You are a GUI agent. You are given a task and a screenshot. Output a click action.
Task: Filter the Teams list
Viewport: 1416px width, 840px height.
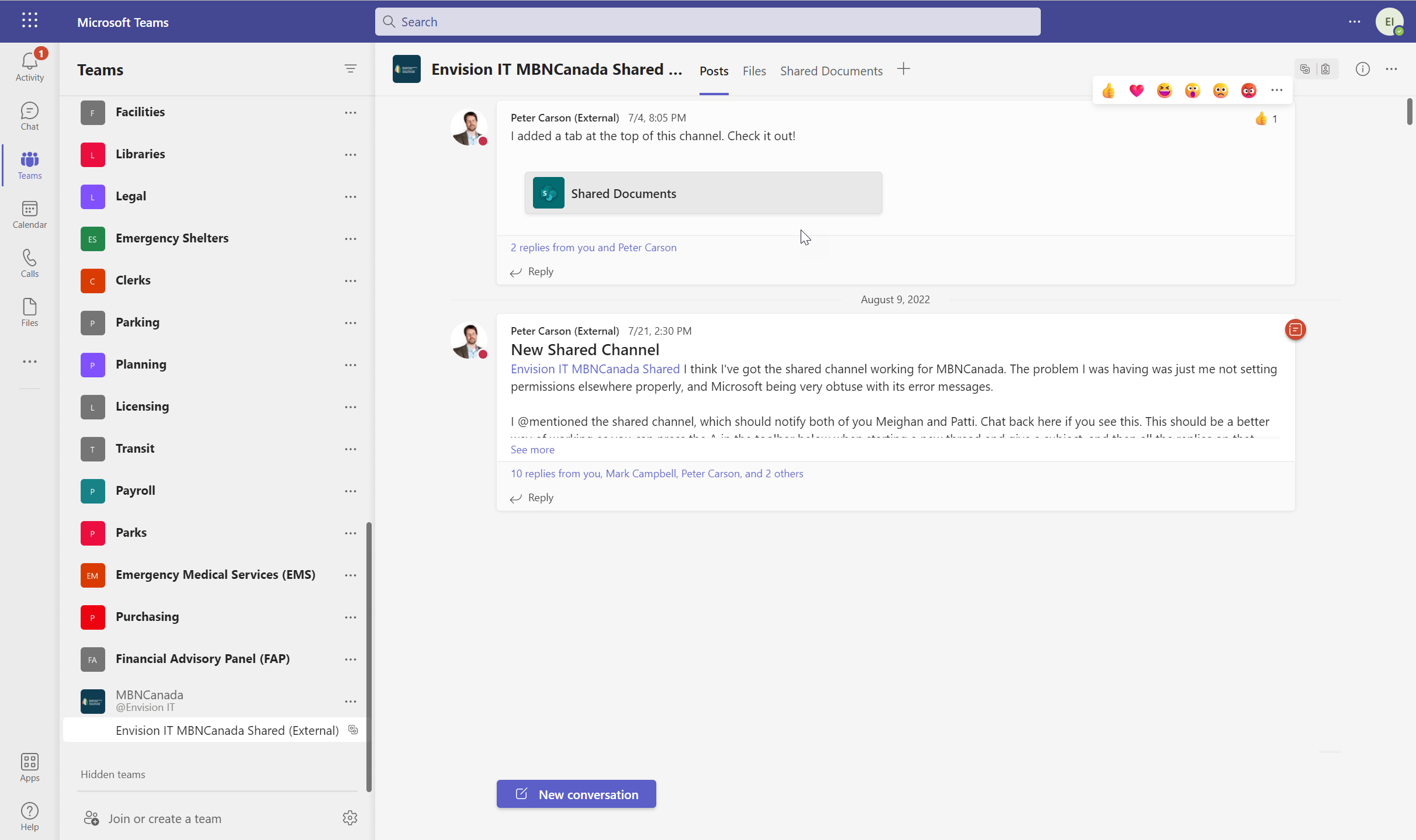(x=350, y=69)
